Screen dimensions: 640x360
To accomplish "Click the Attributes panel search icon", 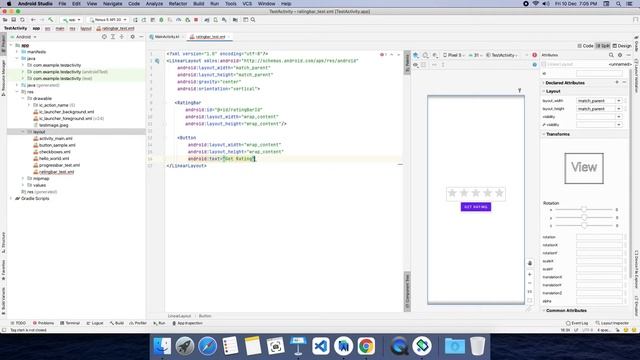I will (611, 55).
